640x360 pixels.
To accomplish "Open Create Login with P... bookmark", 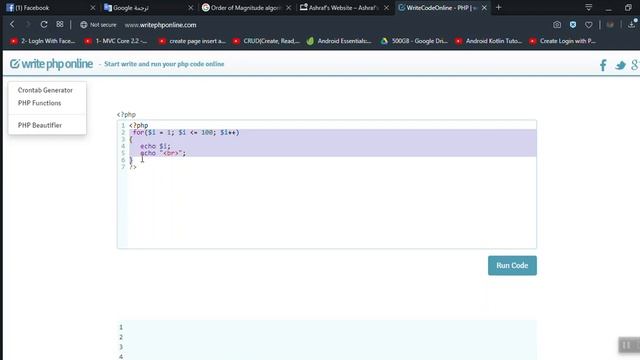I will [562, 41].
